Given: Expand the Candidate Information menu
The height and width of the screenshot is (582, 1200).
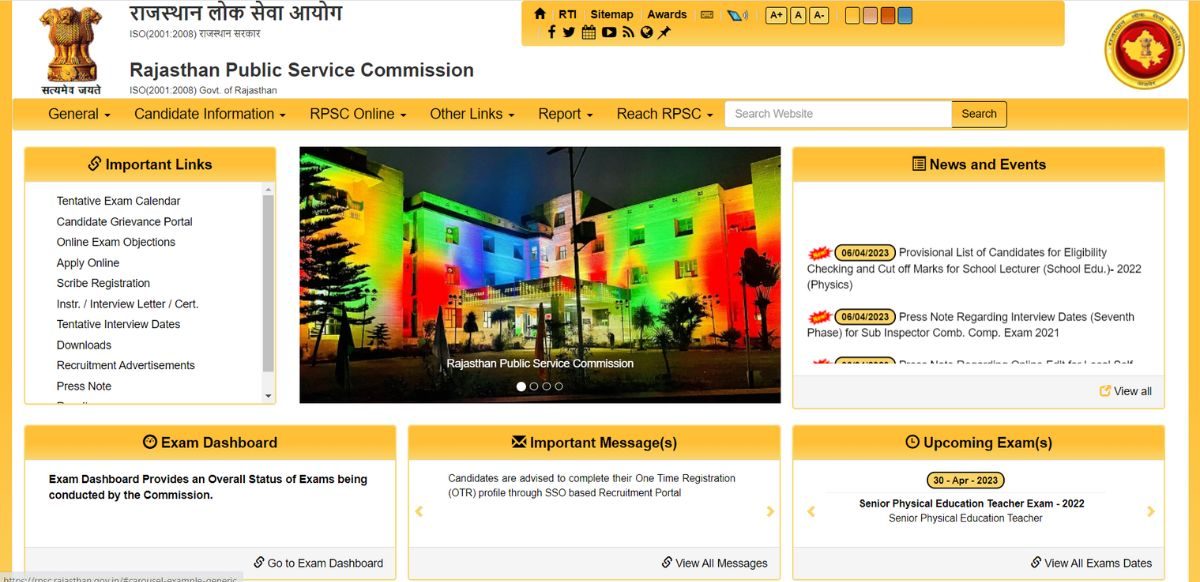Looking at the screenshot, I should tap(210, 114).
